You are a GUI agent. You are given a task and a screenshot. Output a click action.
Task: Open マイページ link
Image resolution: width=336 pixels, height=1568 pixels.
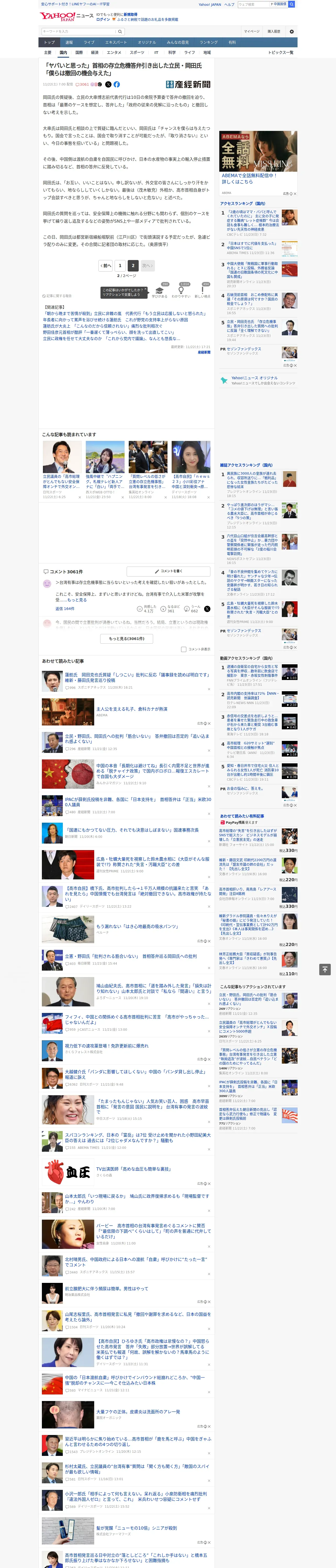point(251,32)
